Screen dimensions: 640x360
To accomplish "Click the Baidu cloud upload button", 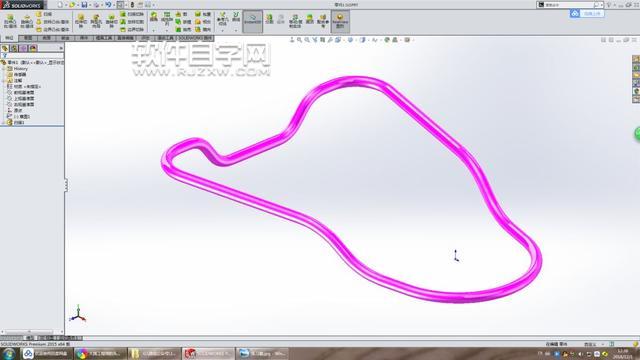I will pos(587,13).
